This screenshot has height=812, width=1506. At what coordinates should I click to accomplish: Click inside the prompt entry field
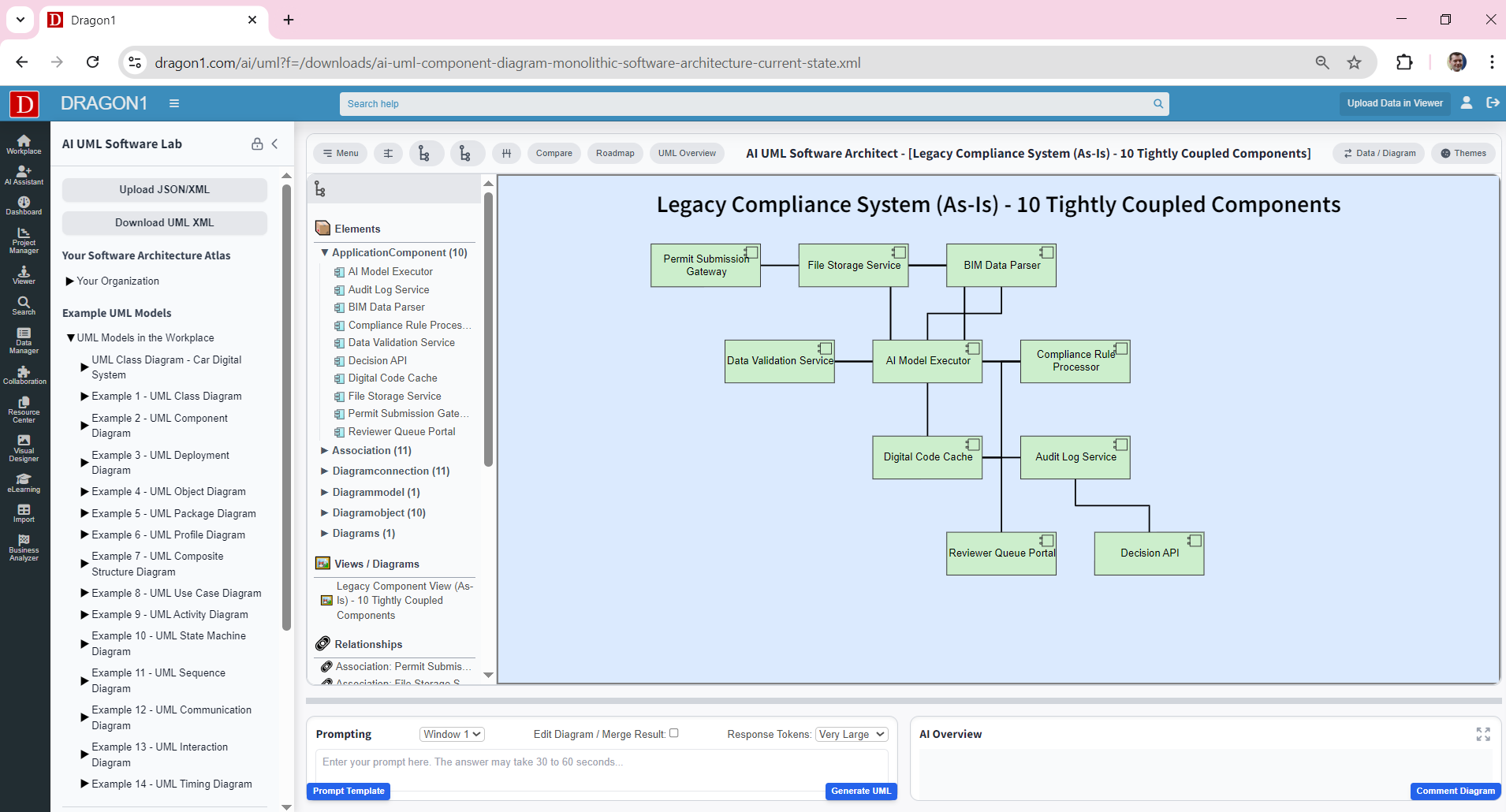(x=599, y=762)
